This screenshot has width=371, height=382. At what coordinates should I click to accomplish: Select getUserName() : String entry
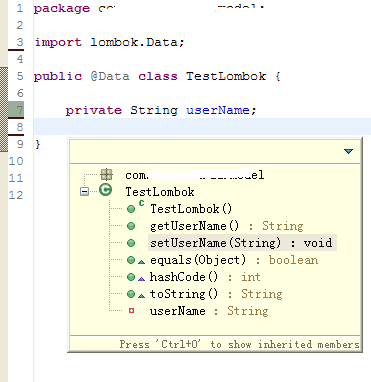[x=227, y=226]
